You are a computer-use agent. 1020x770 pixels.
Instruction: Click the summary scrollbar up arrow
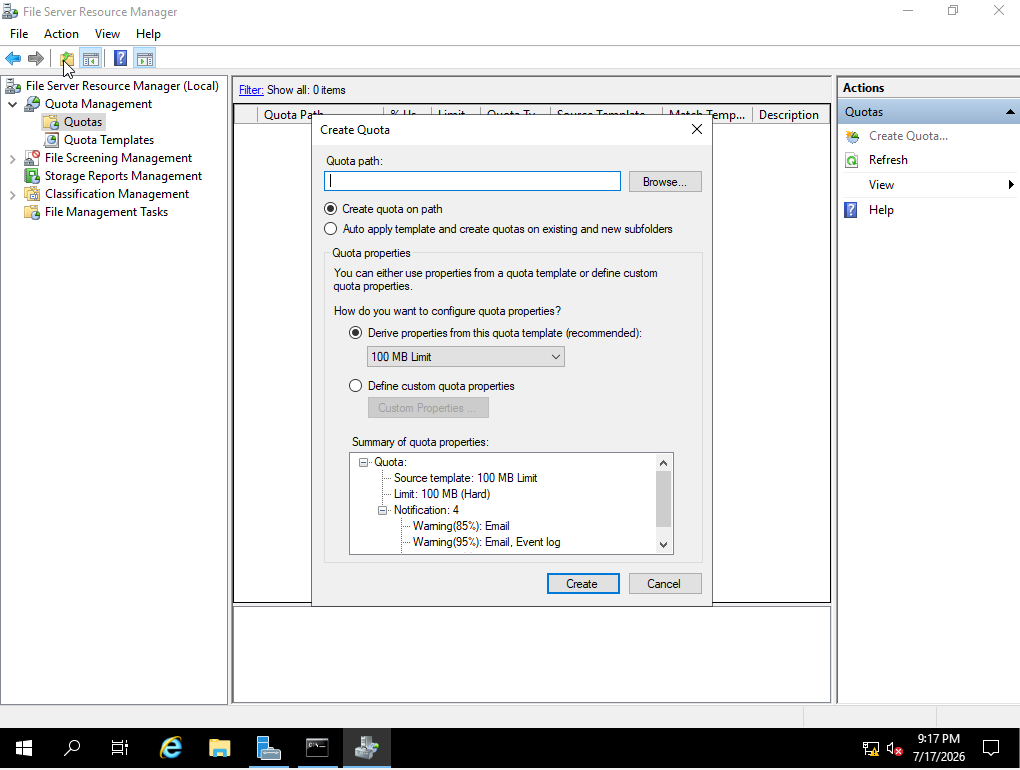(663, 463)
